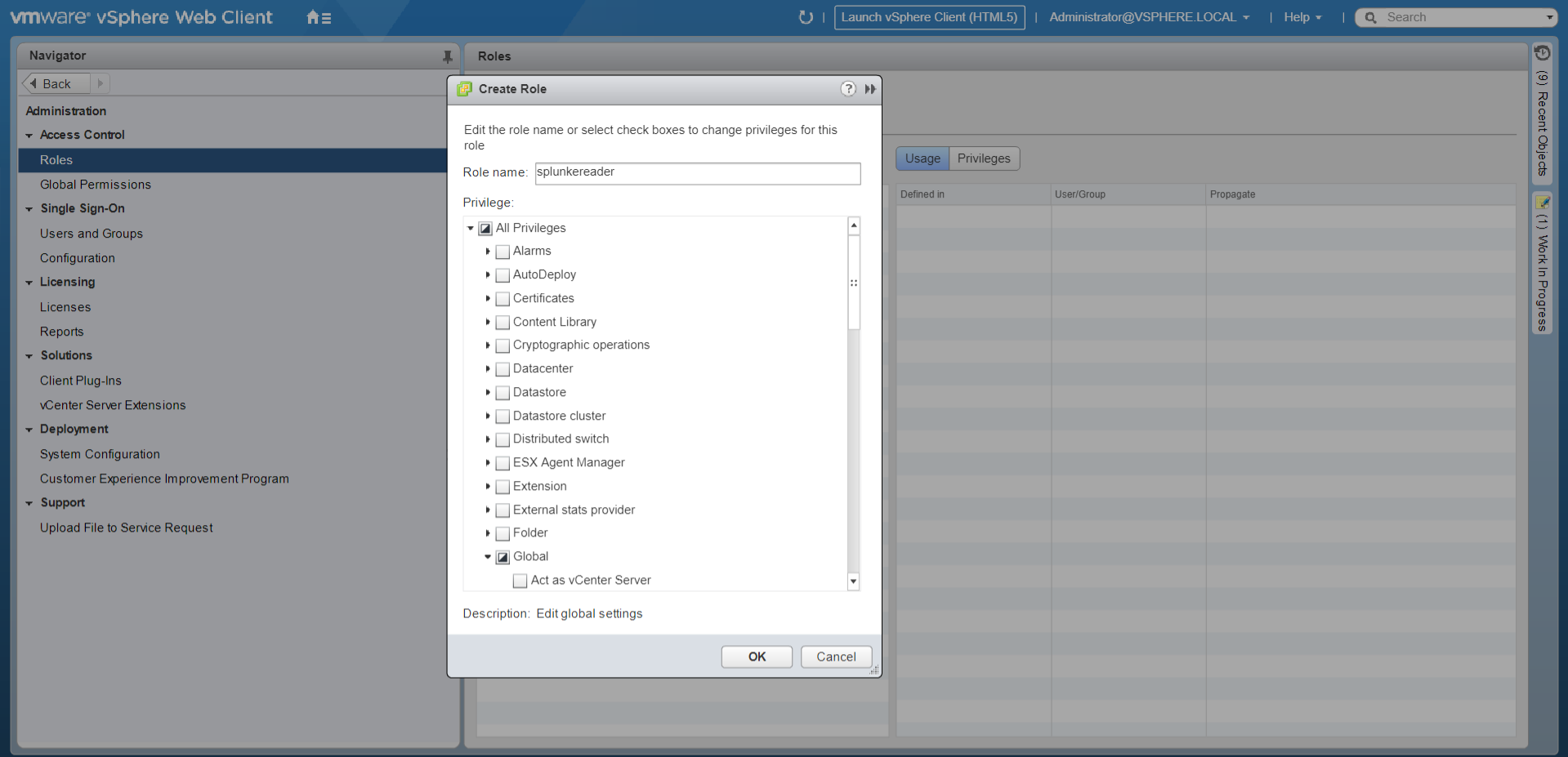Collapse the All Privileges tree
Image resolution: width=1568 pixels, height=757 pixels.
click(471, 228)
